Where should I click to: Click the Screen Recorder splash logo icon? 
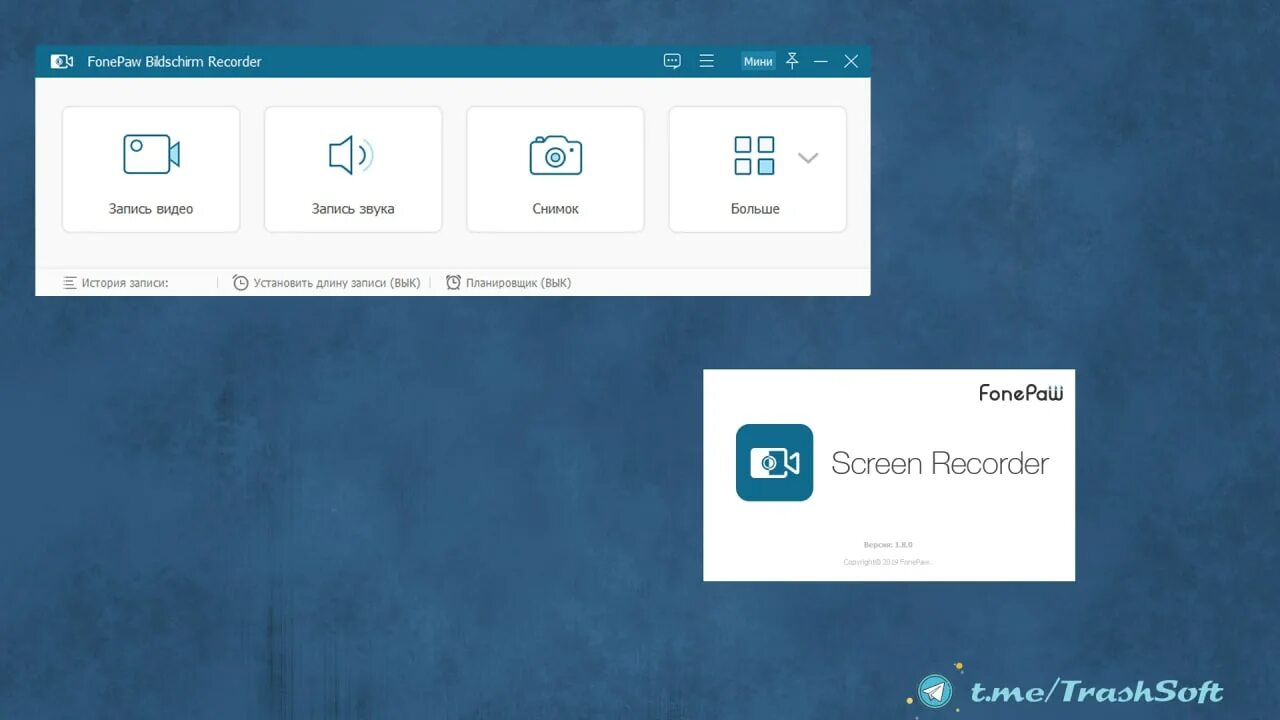774,462
